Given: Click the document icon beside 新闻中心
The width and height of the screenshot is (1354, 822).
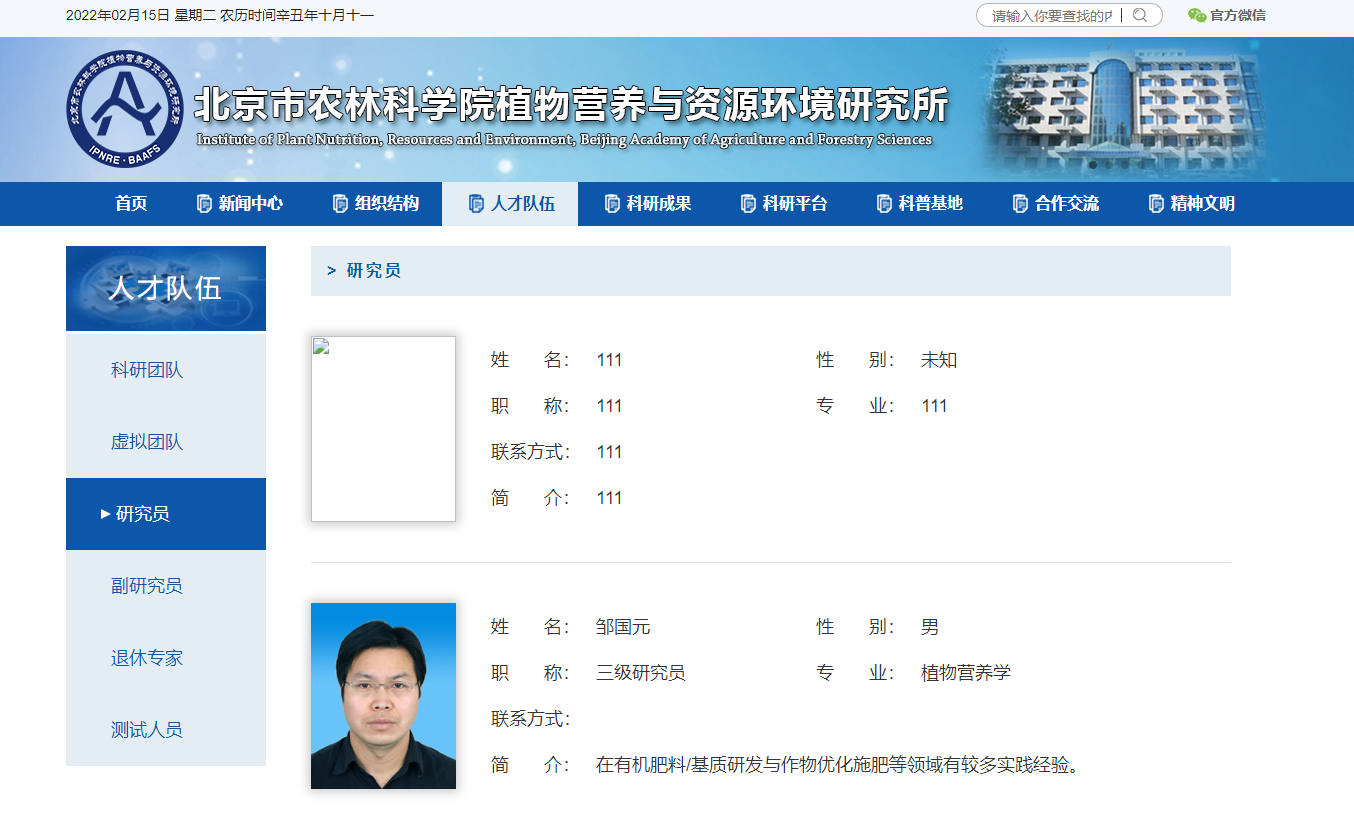Looking at the screenshot, I should pyautogui.click(x=205, y=204).
